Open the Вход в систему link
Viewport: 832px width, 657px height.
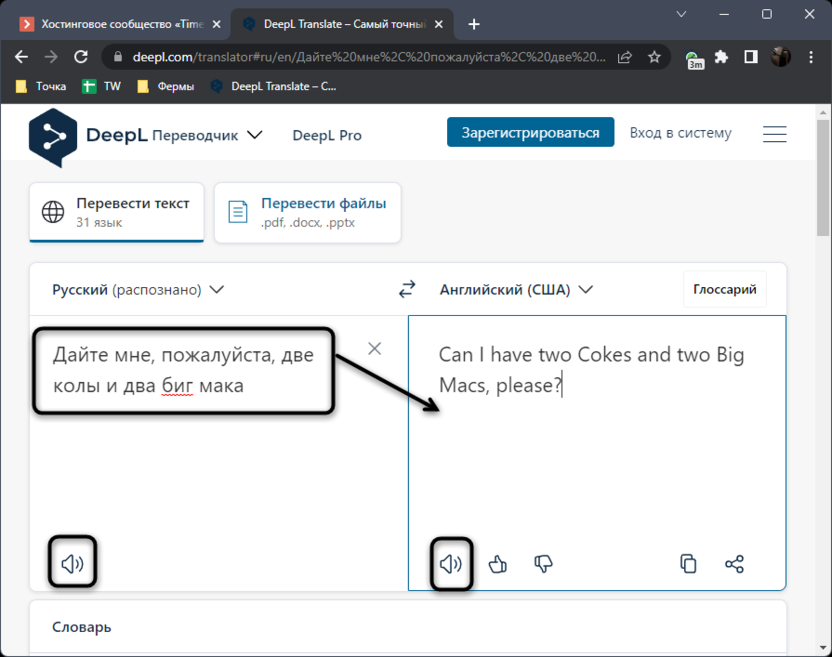(680, 133)
